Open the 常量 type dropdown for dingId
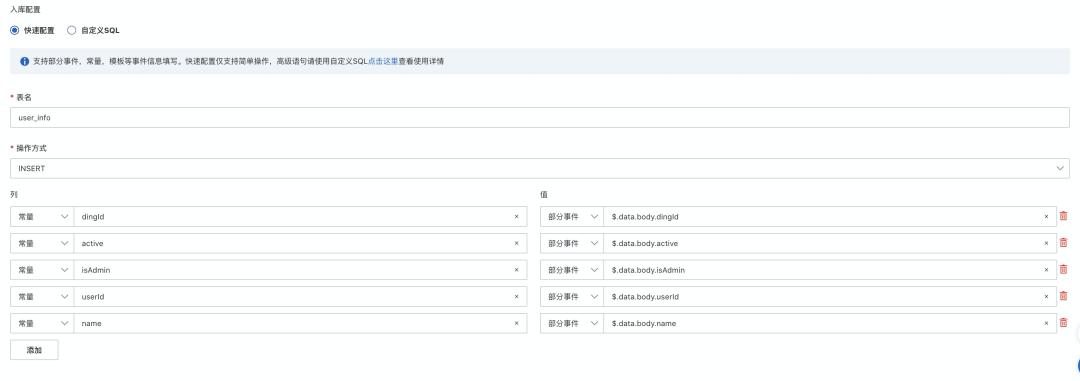Image resolution: width=1080 pixels, height=381 pixels. tap(42, 216)
